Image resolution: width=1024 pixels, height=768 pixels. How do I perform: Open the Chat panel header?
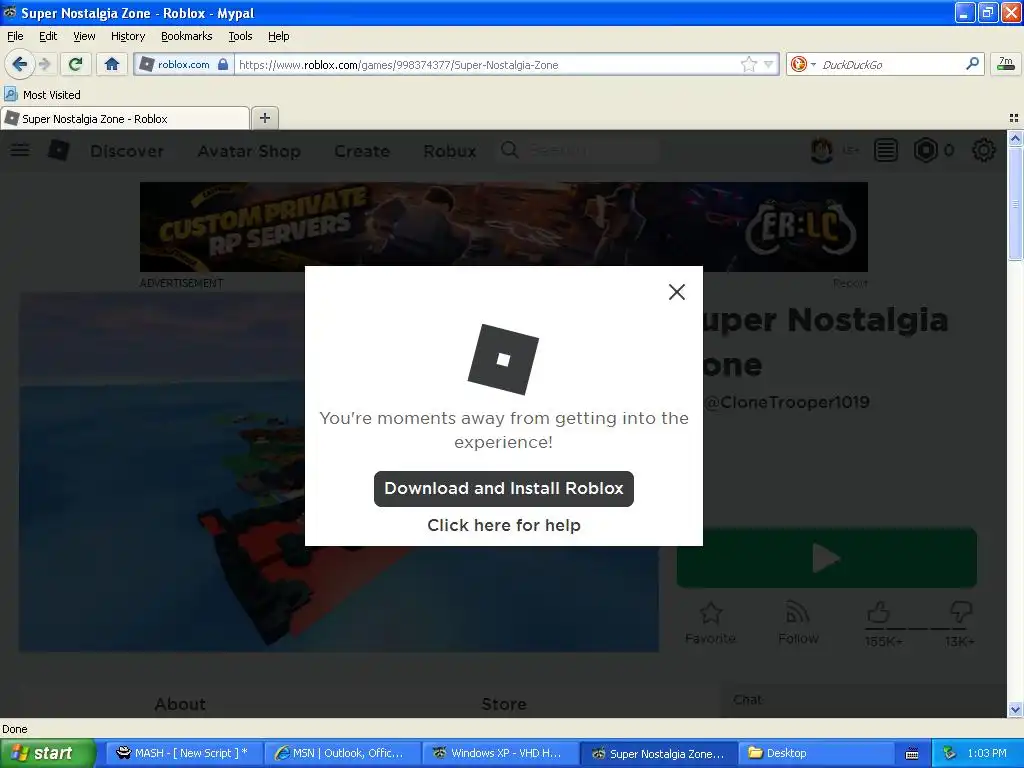coord(864,700)
